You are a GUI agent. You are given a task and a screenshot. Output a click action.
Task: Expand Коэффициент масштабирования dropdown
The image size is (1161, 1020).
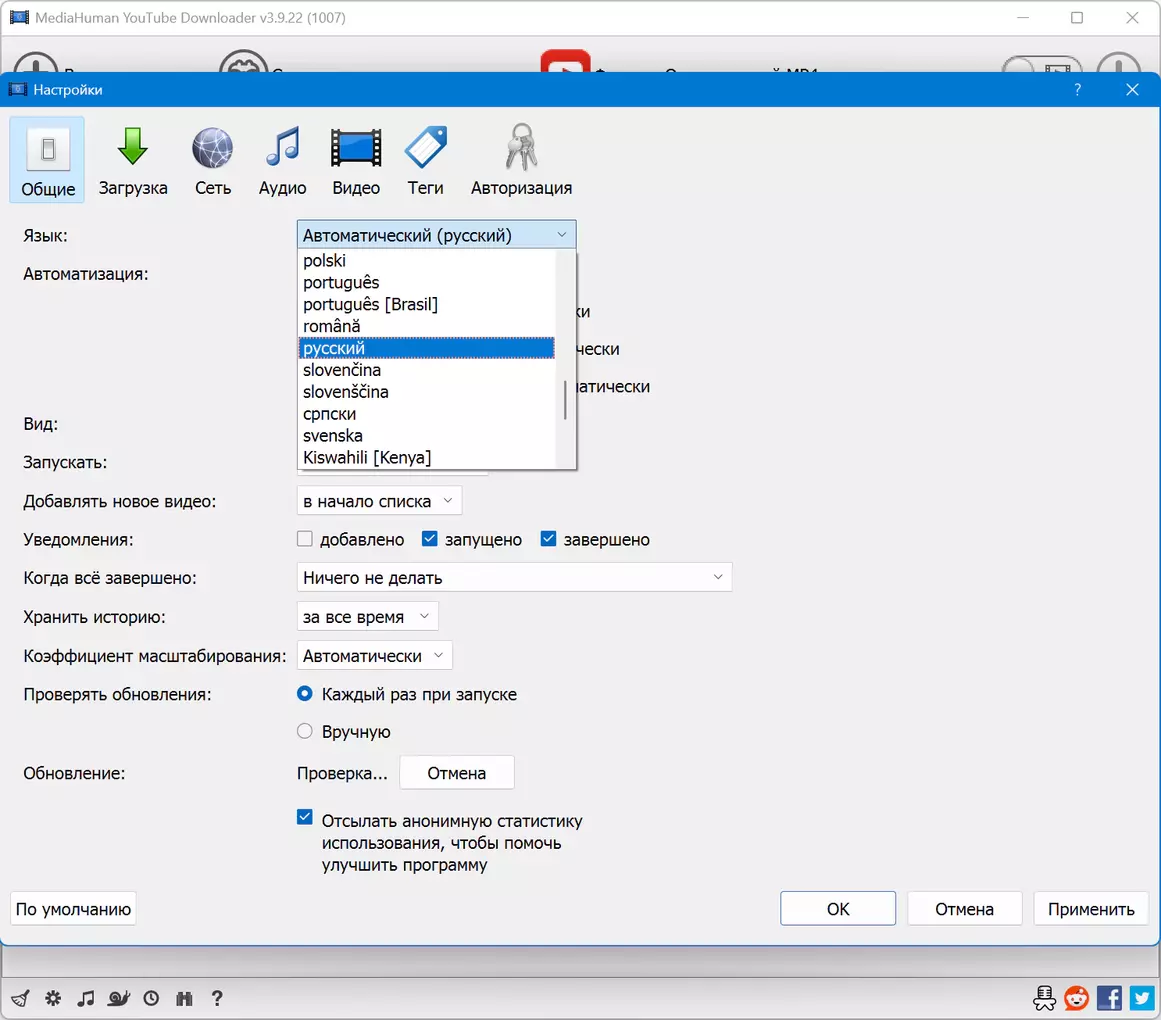[x=374, y=656]
